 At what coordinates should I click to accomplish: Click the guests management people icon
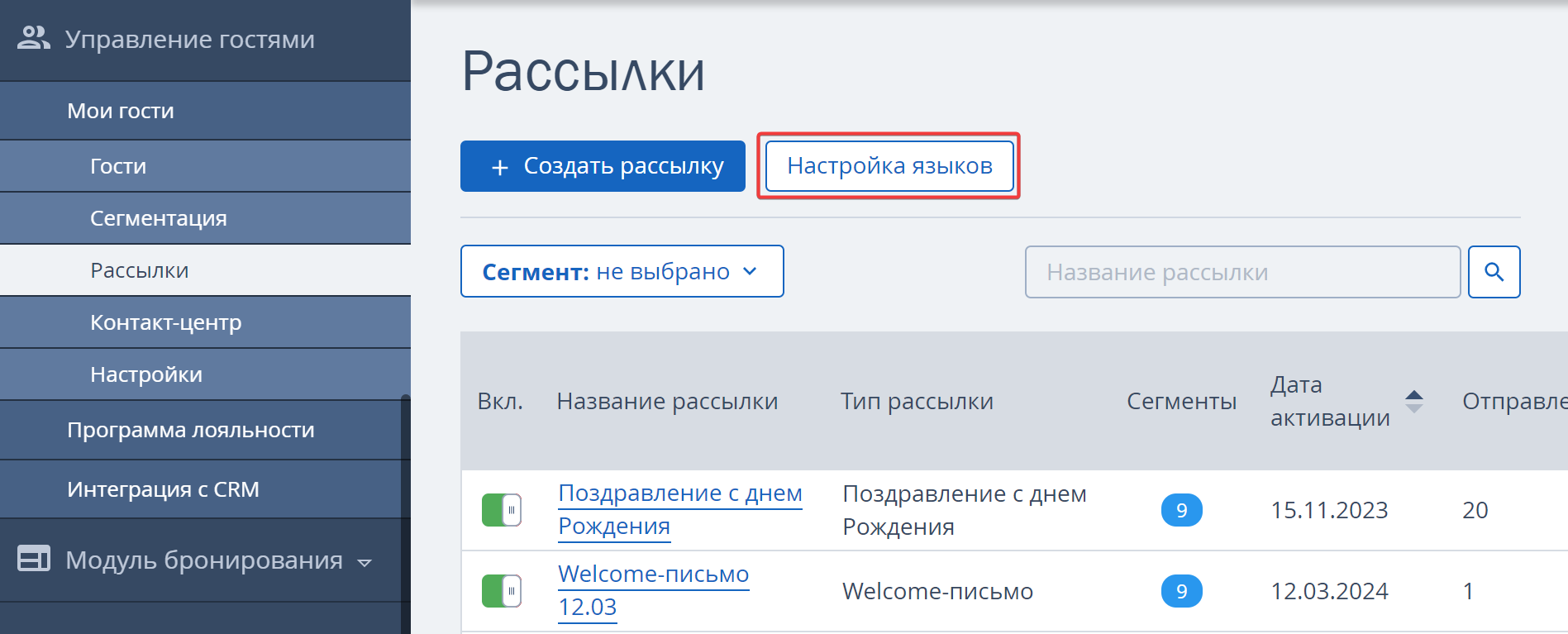pyautogui.click(x=34, y=38)
